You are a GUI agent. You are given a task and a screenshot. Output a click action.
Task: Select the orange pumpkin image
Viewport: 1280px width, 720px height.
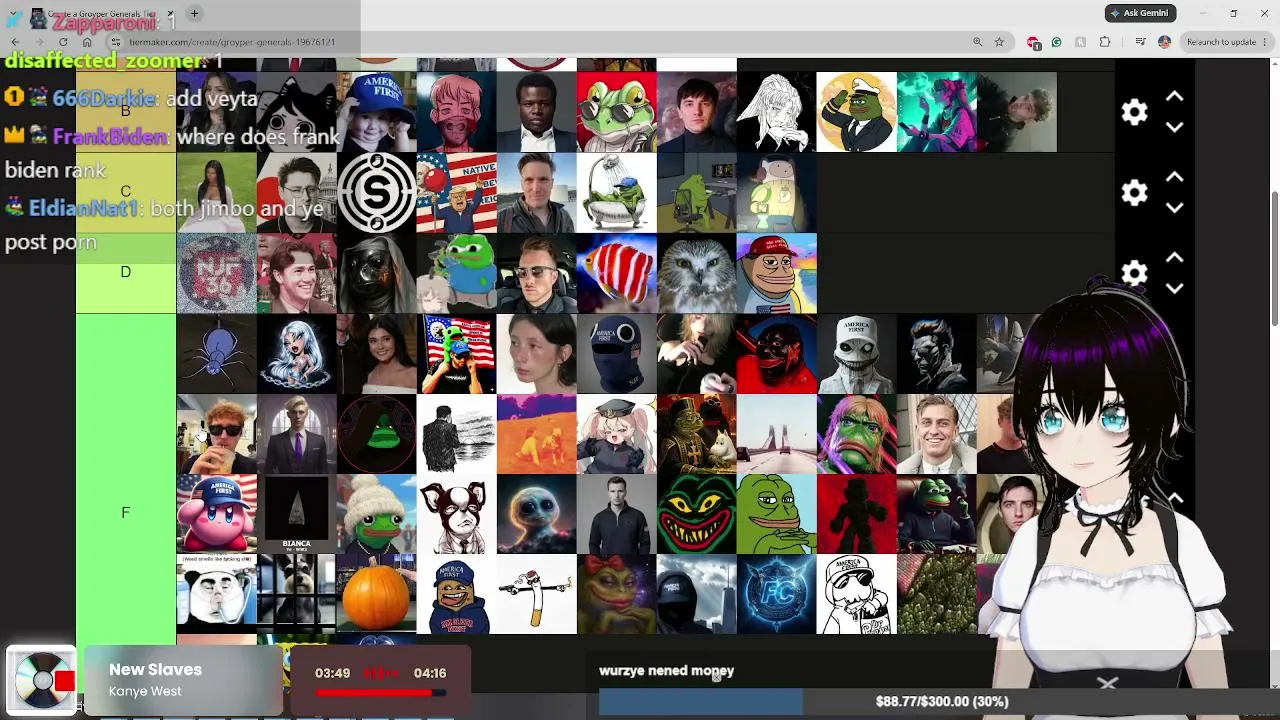tap(377, 594)
